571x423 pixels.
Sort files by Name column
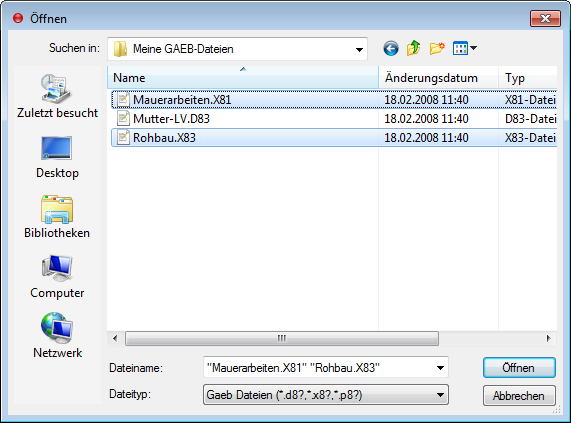click(x=243, y=78)
